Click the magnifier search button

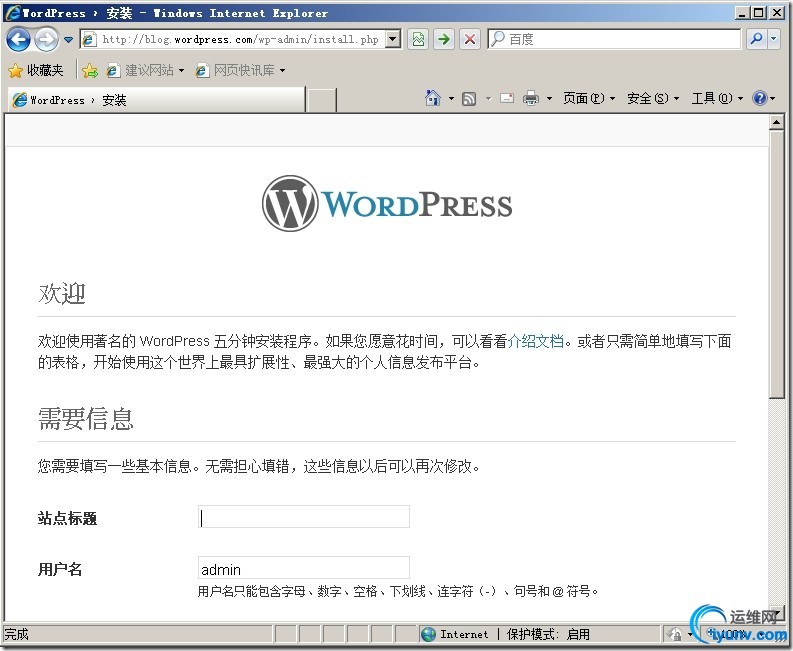(757, 39)
